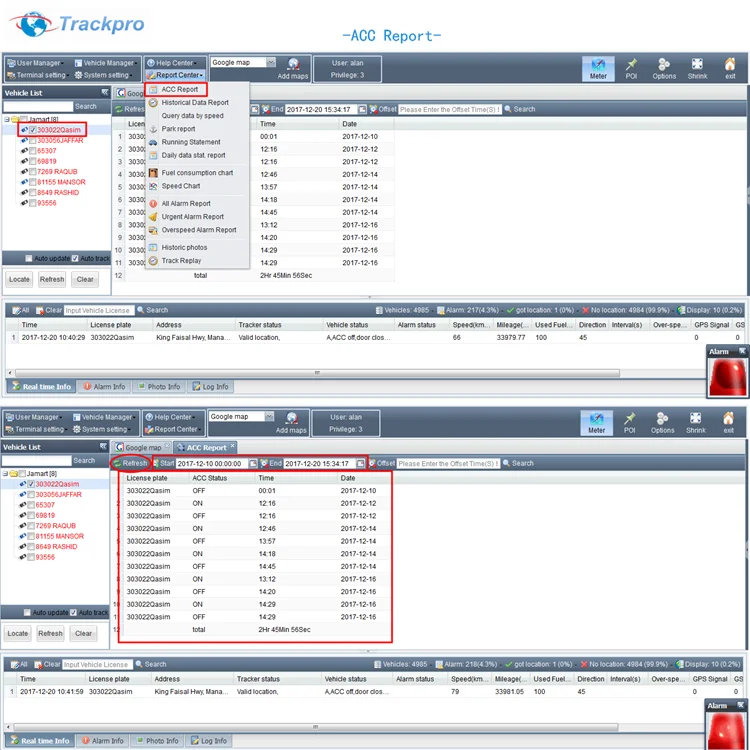Open Start date calendar picker in lower window
This screenshot has width=750, height=750.
pyautogui.click(x=253, y=463)
